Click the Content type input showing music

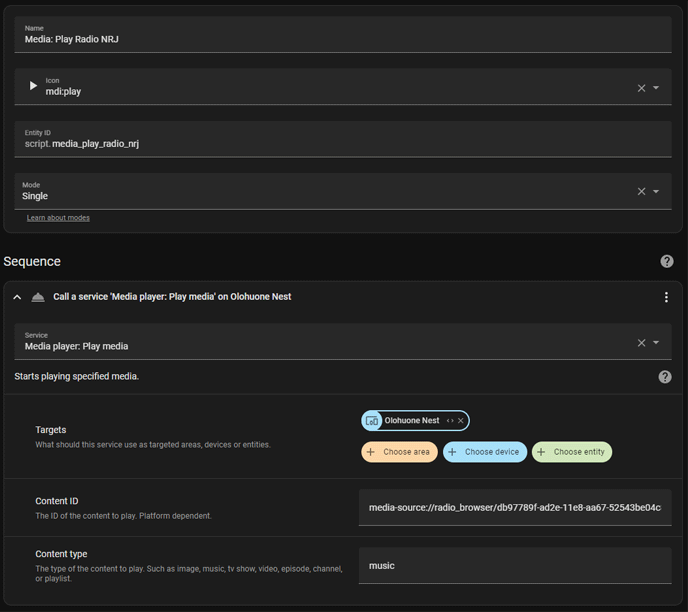[x=515, y=565]
